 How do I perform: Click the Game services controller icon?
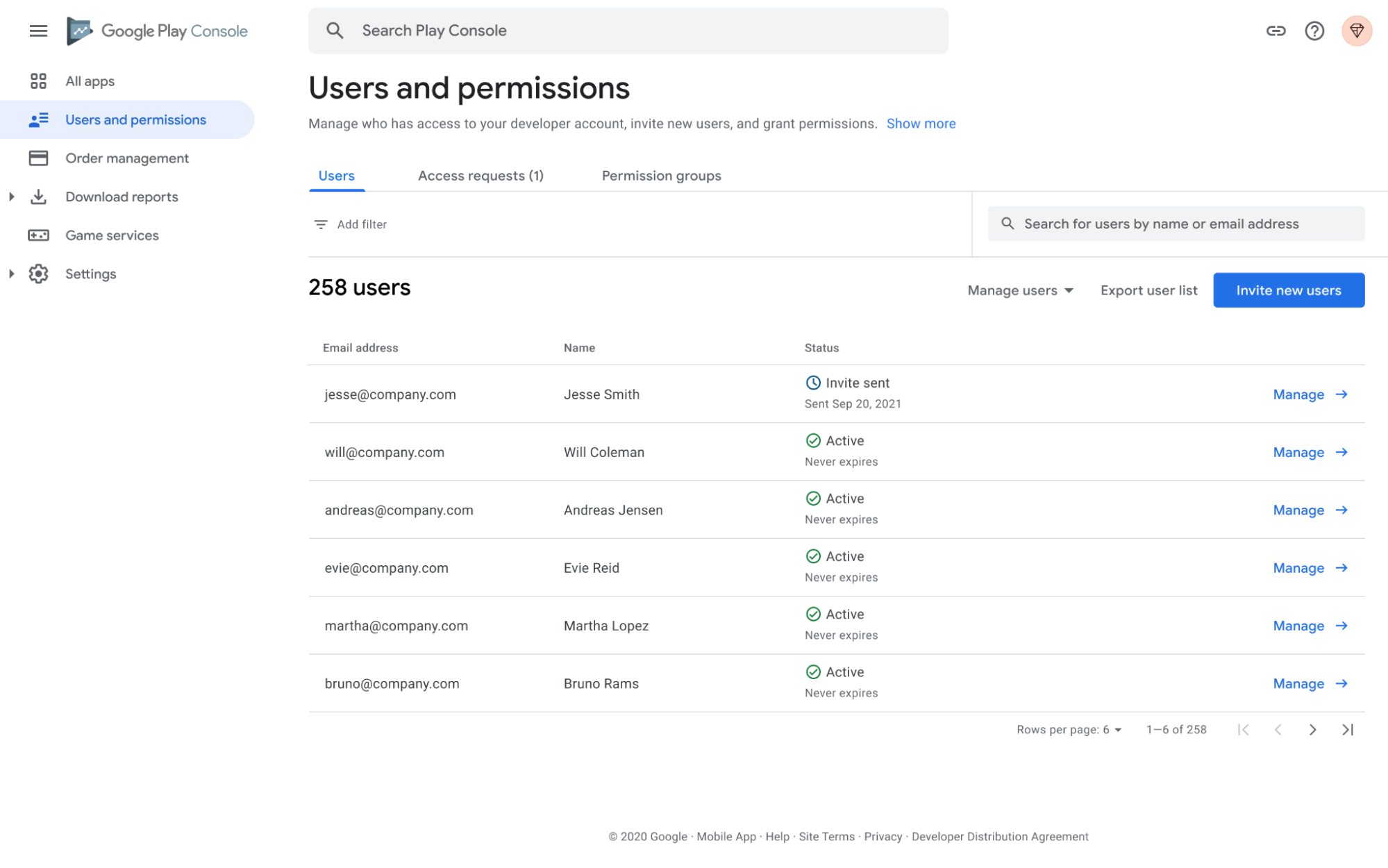point(37,235)
